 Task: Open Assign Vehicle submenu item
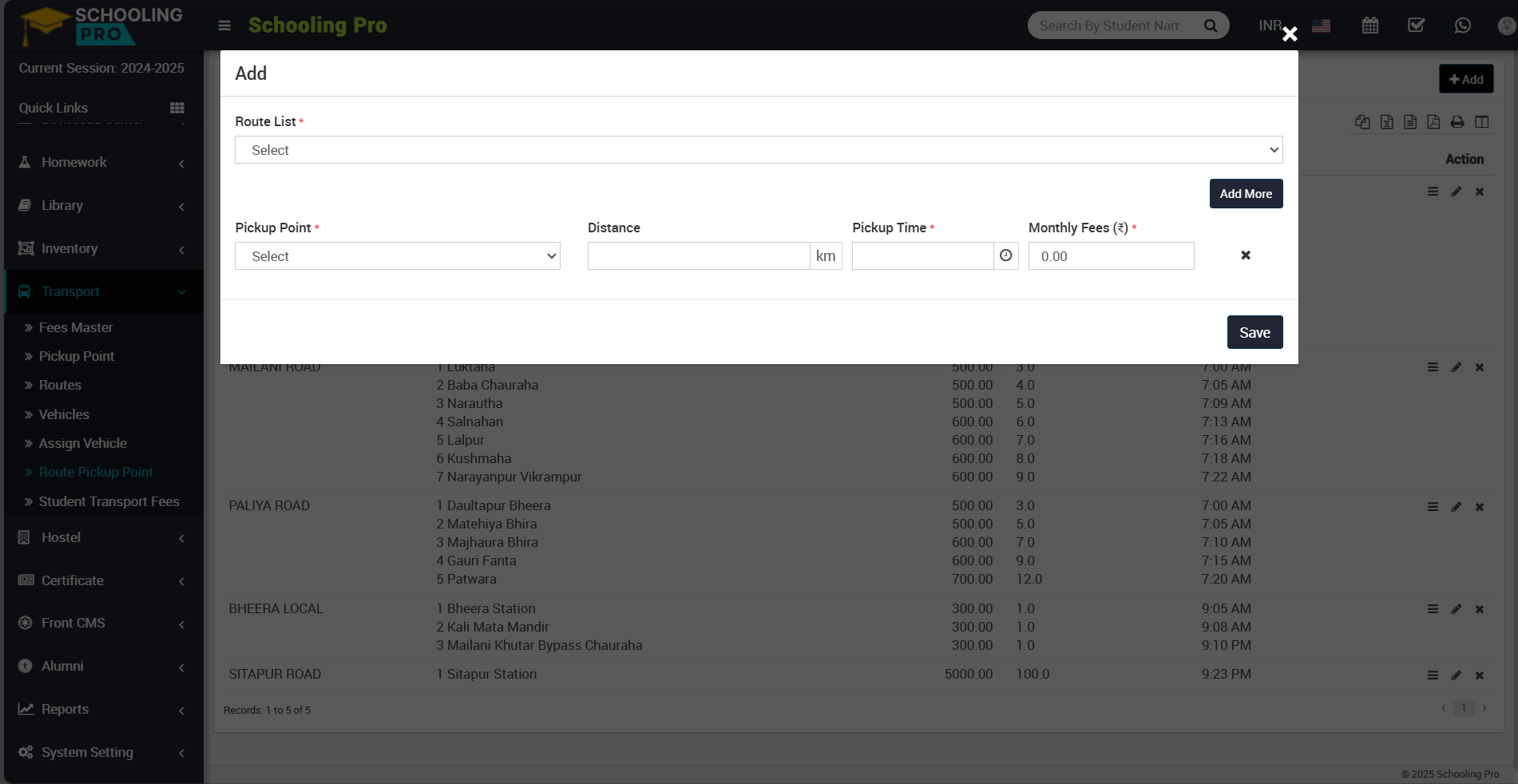(83, 443)
